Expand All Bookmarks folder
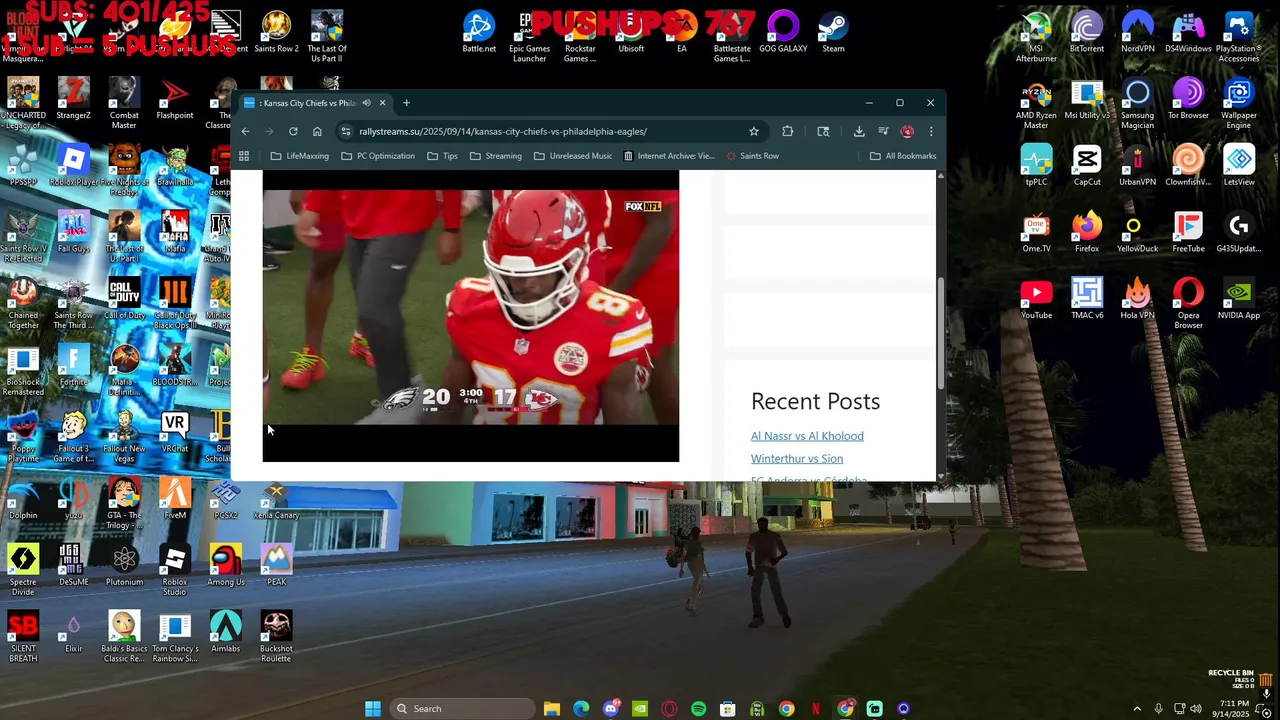1280x720 pixels. point(903,156)
